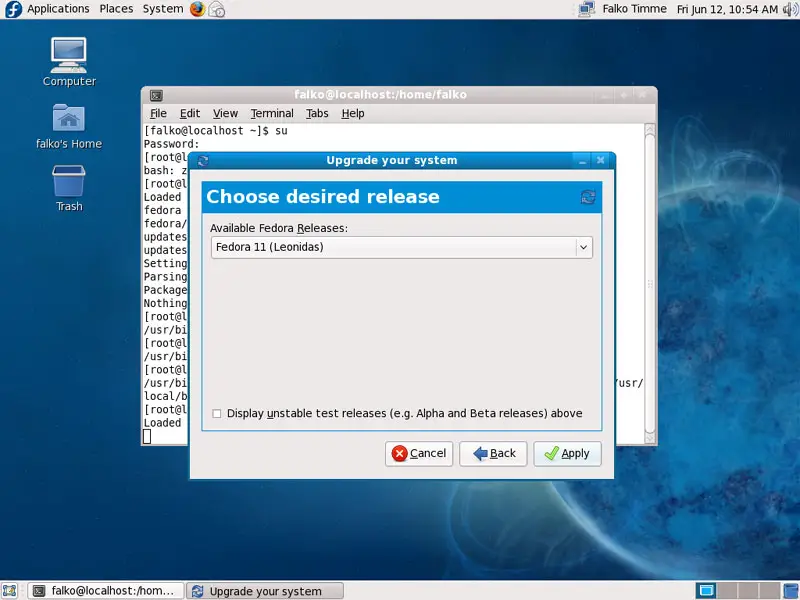The height and width of the screenshot is (600, 800).
Task: Click the terminal vertical scrollbar
Action: coord(650,284)
